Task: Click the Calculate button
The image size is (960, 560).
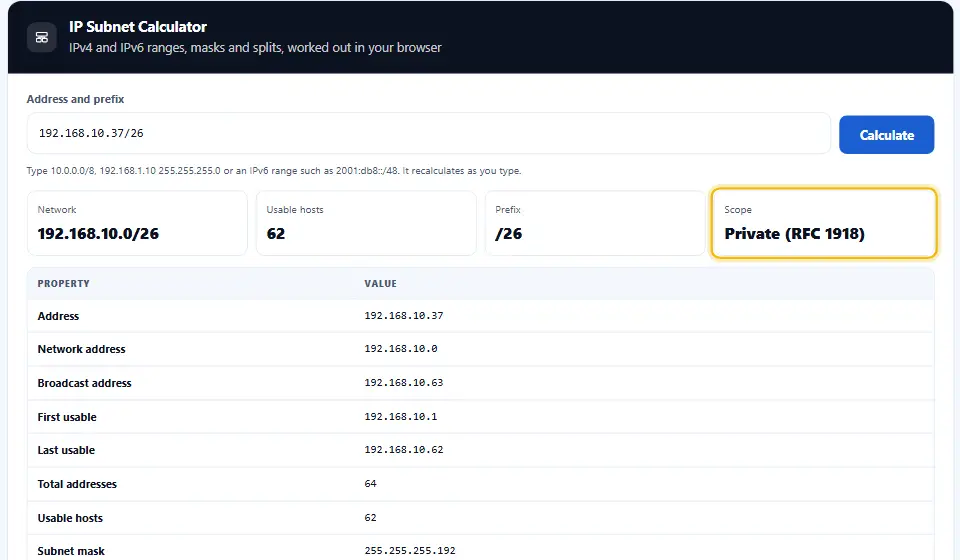Action: (x=886, y=135)
